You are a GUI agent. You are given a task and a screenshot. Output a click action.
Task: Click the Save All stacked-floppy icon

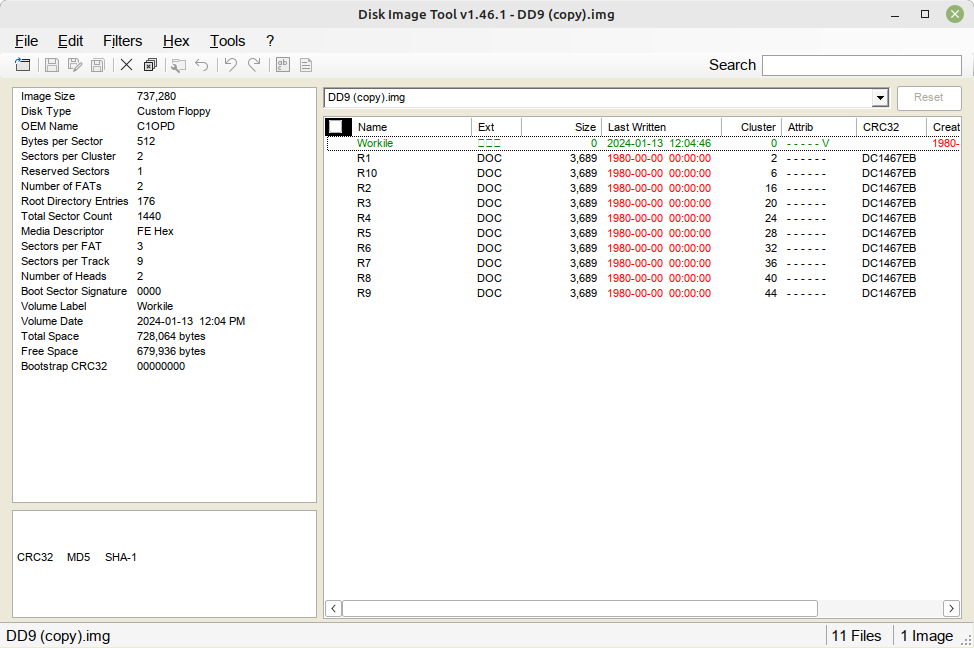pyautogui.click(x=98, y=65)
